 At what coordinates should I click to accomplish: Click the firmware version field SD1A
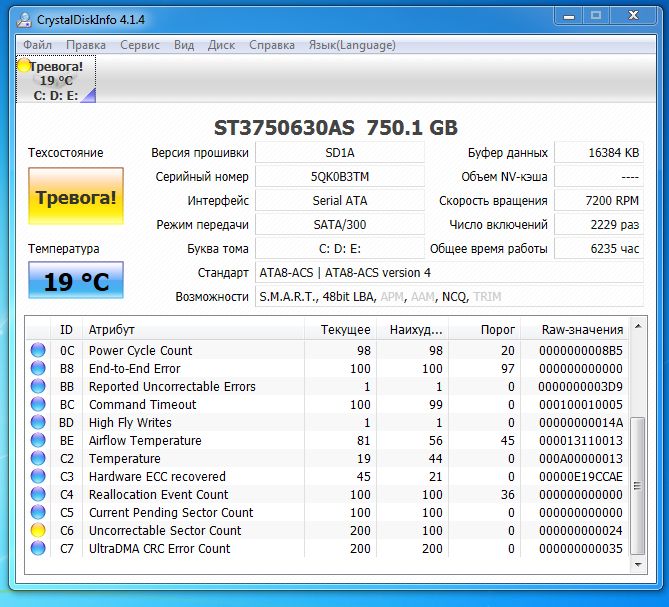coord(340,152)
